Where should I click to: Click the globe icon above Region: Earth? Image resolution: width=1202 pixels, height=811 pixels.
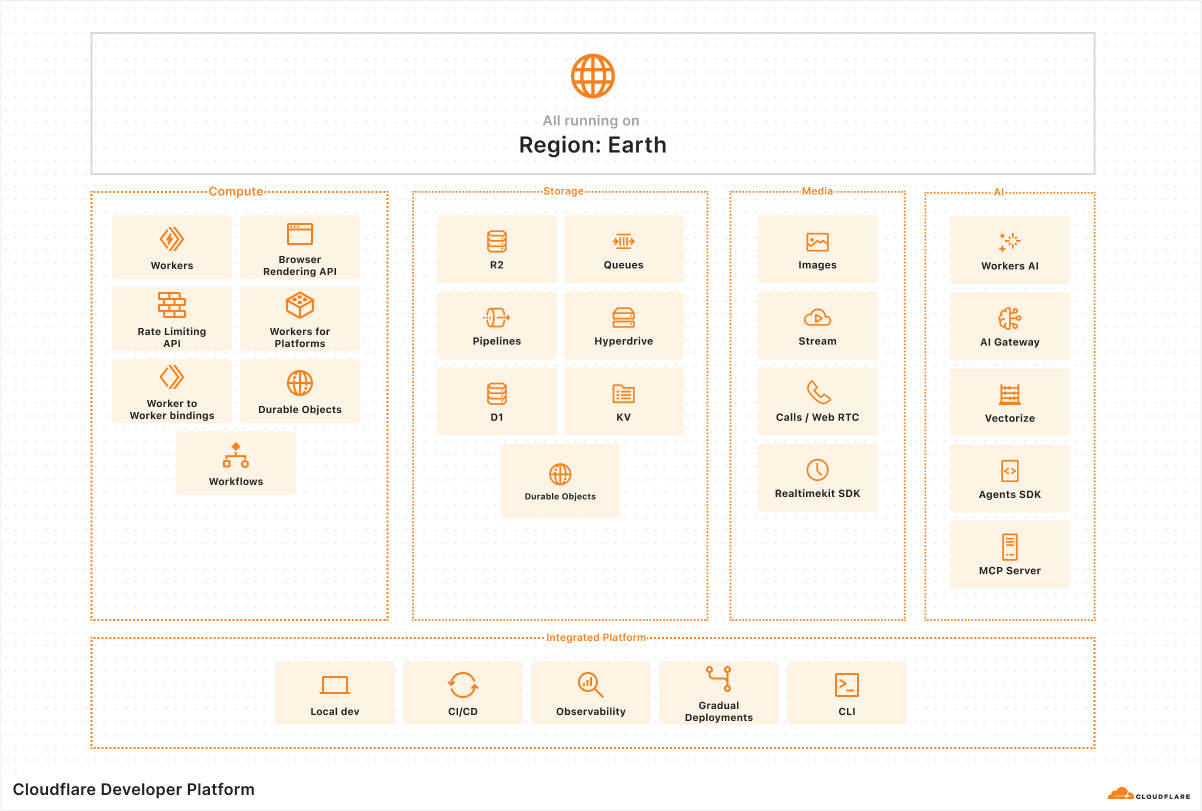click(593, 76)
